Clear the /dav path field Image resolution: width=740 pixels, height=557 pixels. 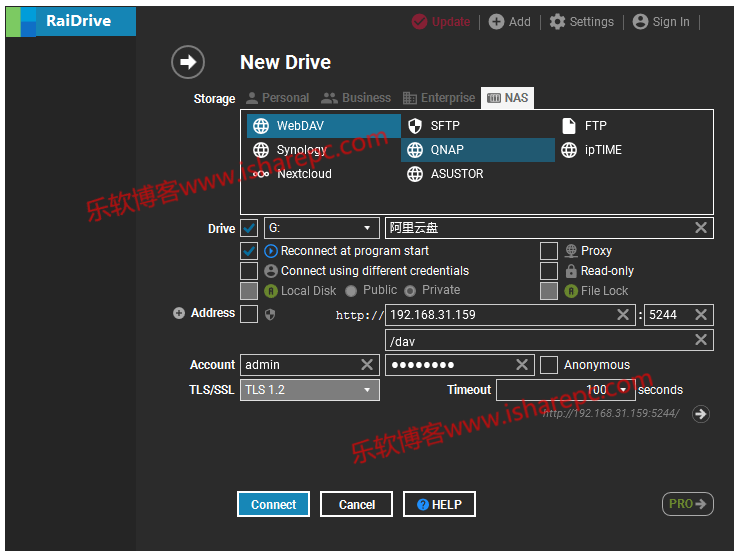701,339
